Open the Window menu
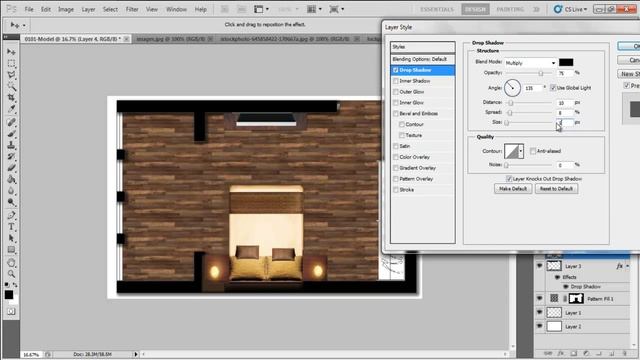The height and width of the screenshot is (360, 640). coord(176,9)
